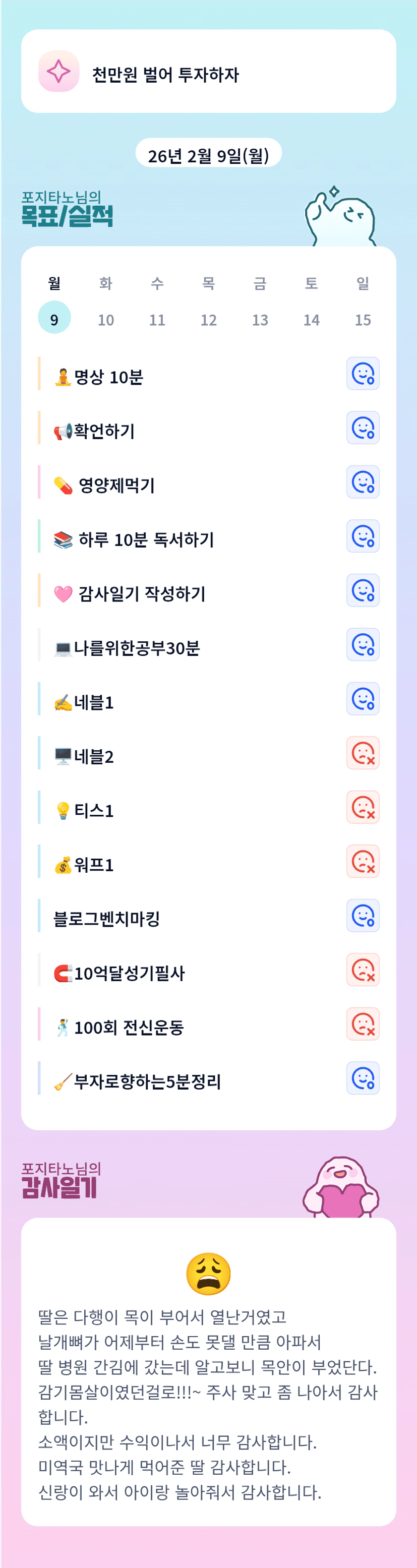The image size is (417, 1568).
Task: Click the sad face icon for 워프1
Action: tap(363, 861)
